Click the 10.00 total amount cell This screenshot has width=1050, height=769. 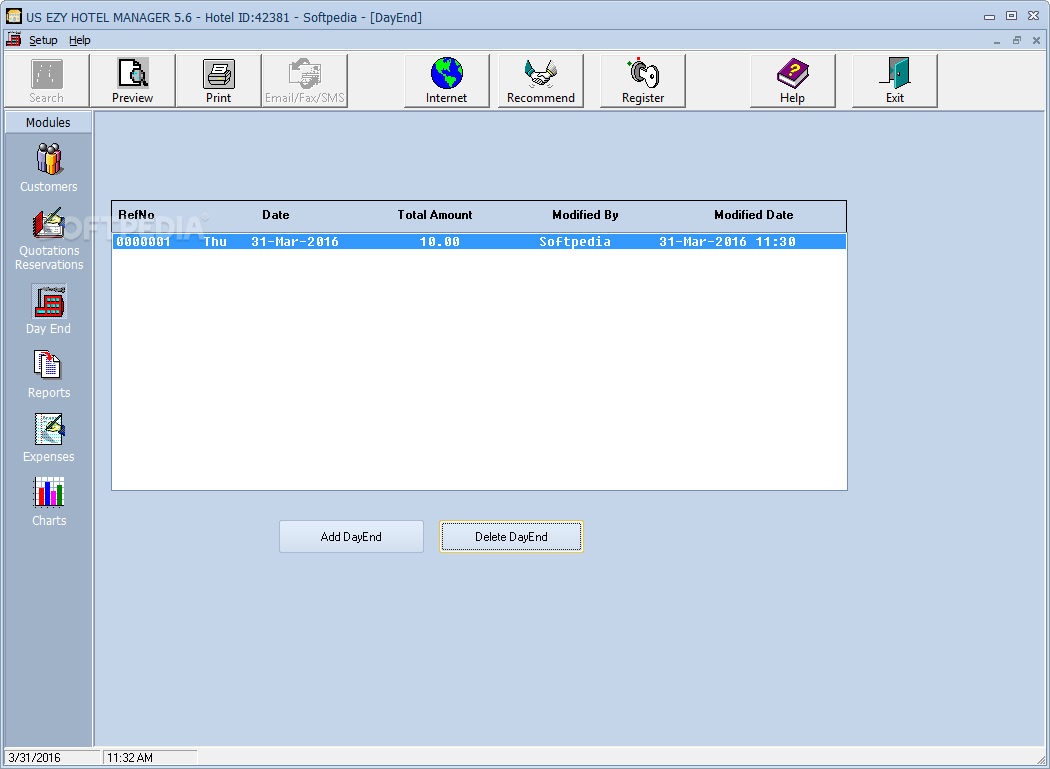click(x=440, y=242)
